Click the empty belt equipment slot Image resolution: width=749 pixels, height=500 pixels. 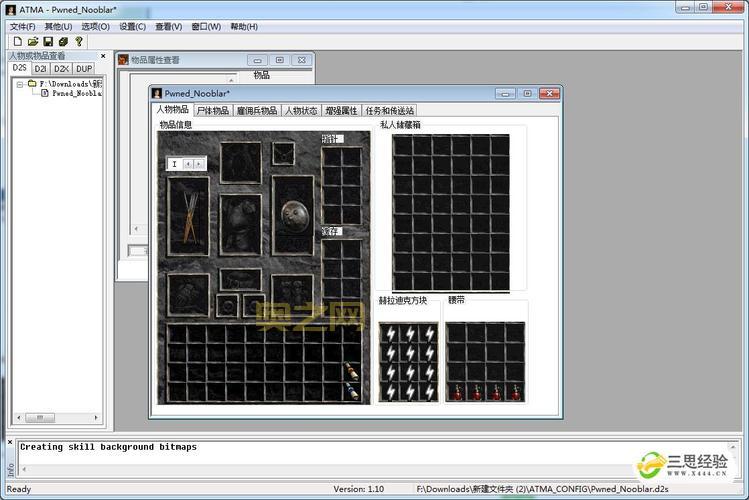(x=241, y=279)
